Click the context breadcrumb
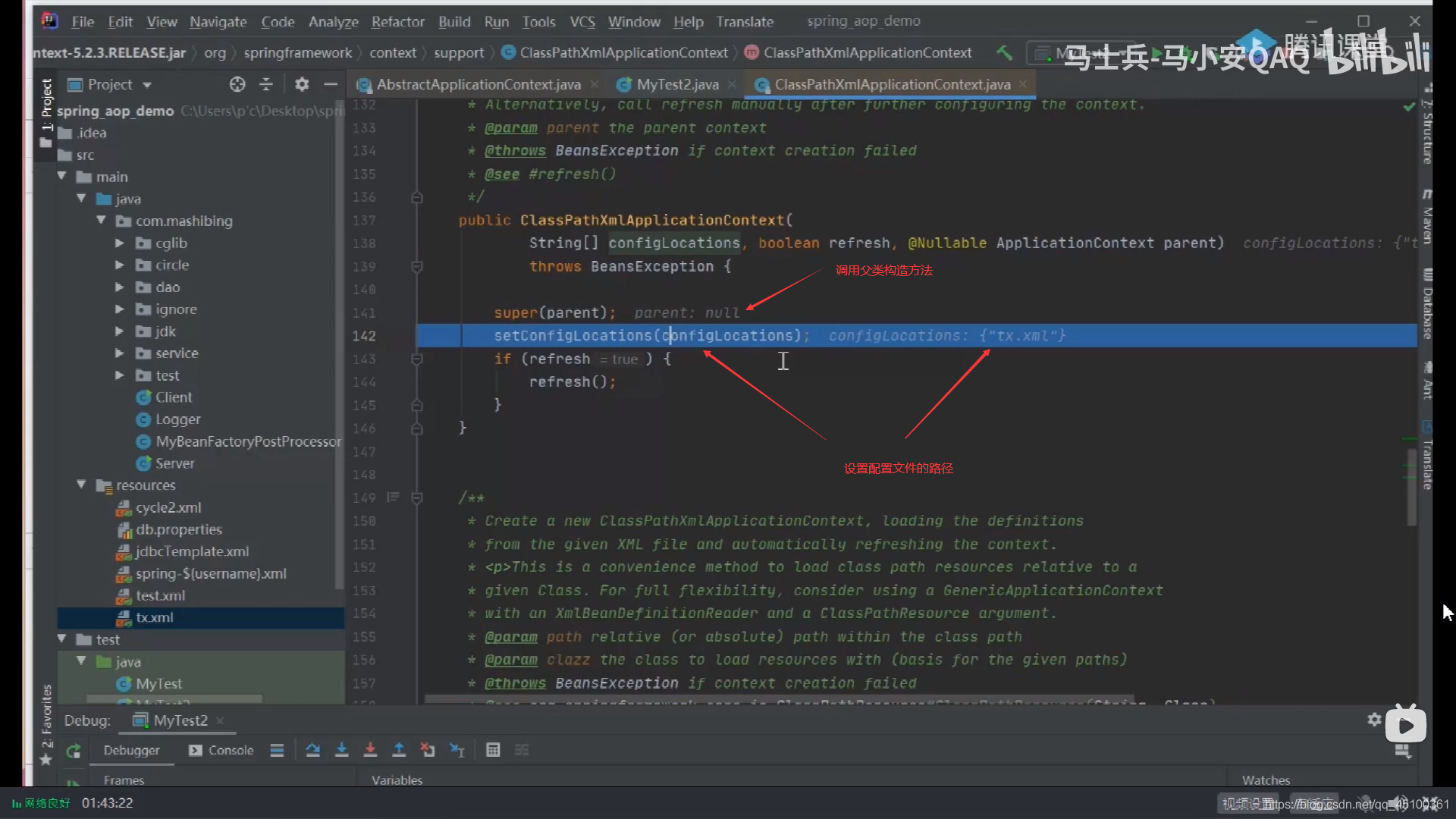 pos(393,52)
